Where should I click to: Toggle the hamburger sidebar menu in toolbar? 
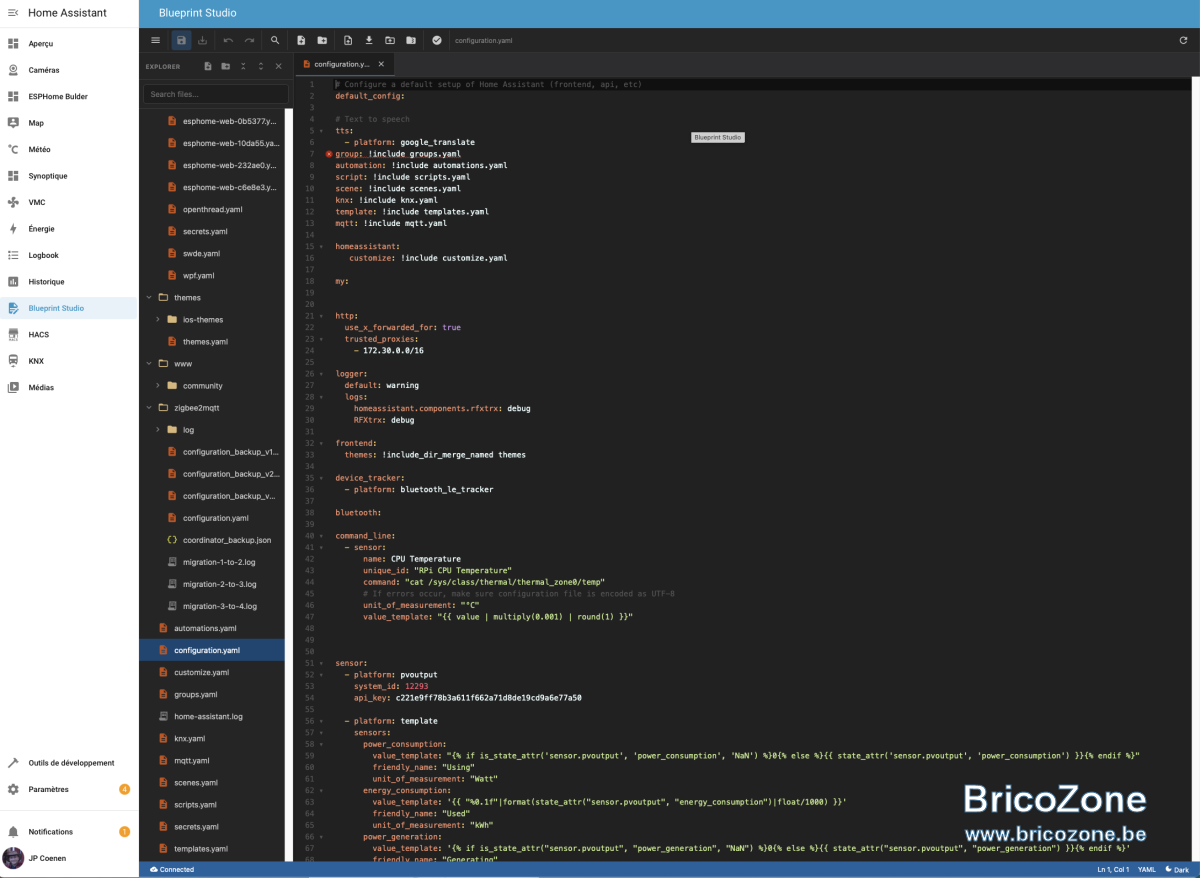[x=155, y=40]
